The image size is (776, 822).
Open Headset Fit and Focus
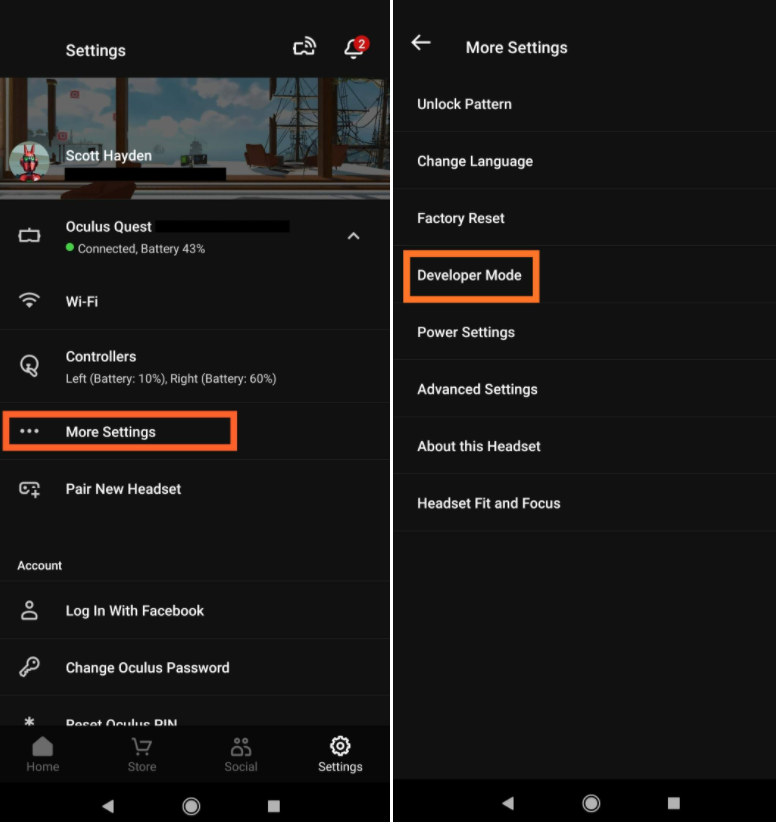pyautogui.click(x=488, y=503)
